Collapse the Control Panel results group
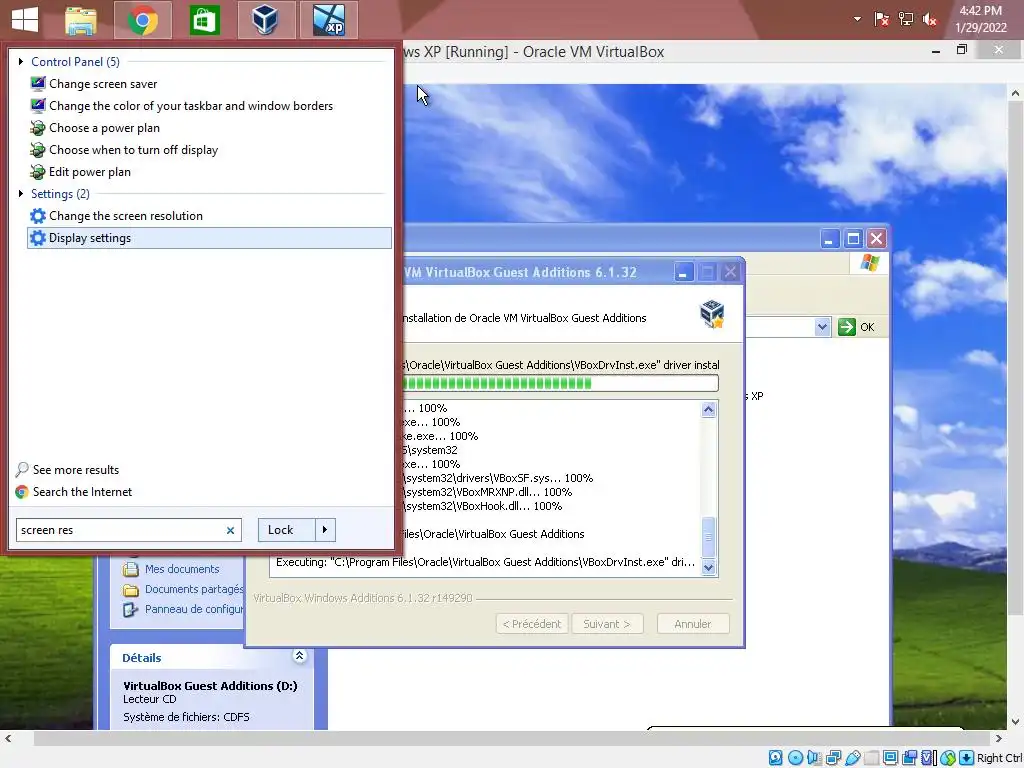The height and width of the screenshot is (768, 1024). click(x=21, y=61)
